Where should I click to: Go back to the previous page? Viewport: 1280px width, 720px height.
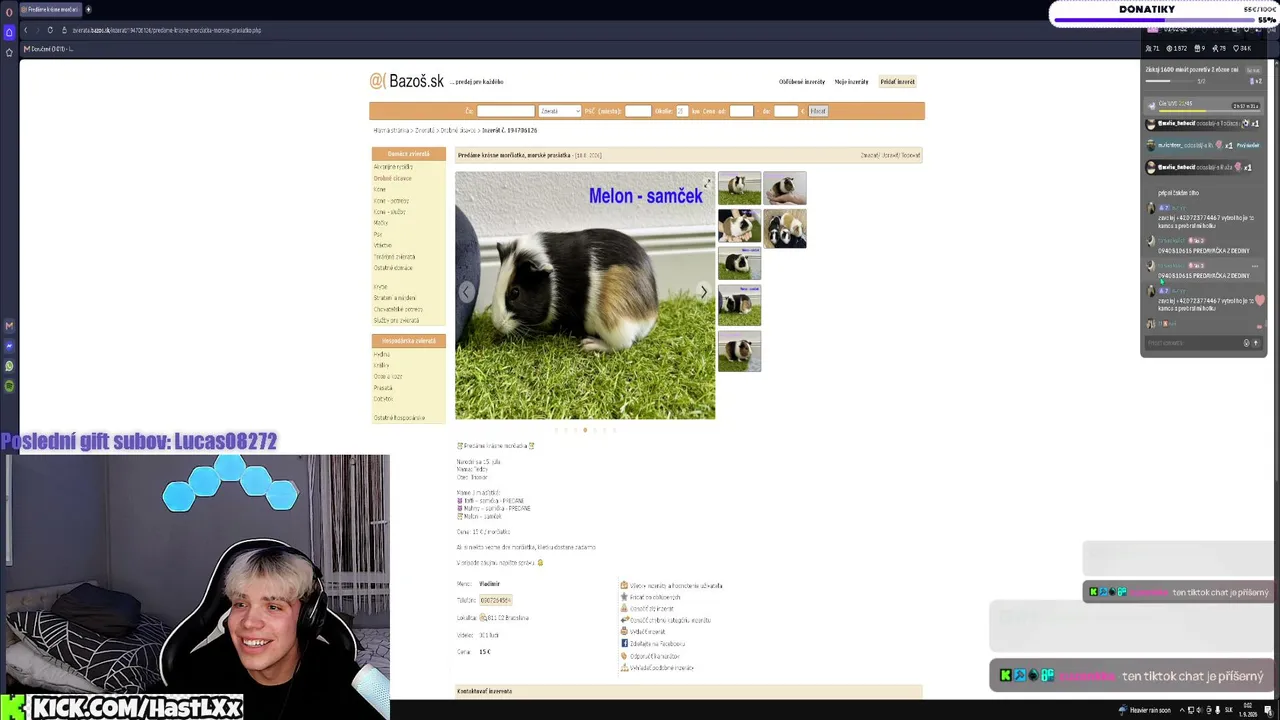[26, 30]
